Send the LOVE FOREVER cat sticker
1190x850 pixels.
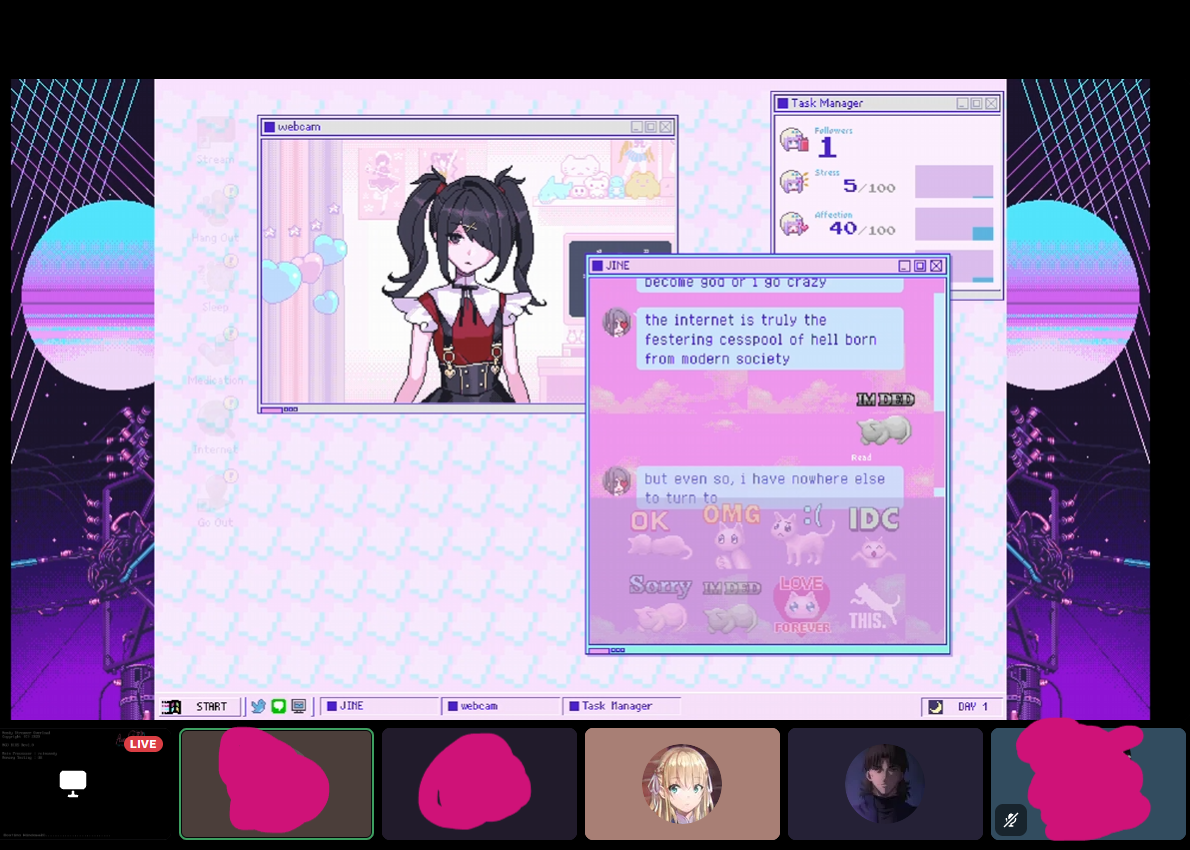[801, 604]
